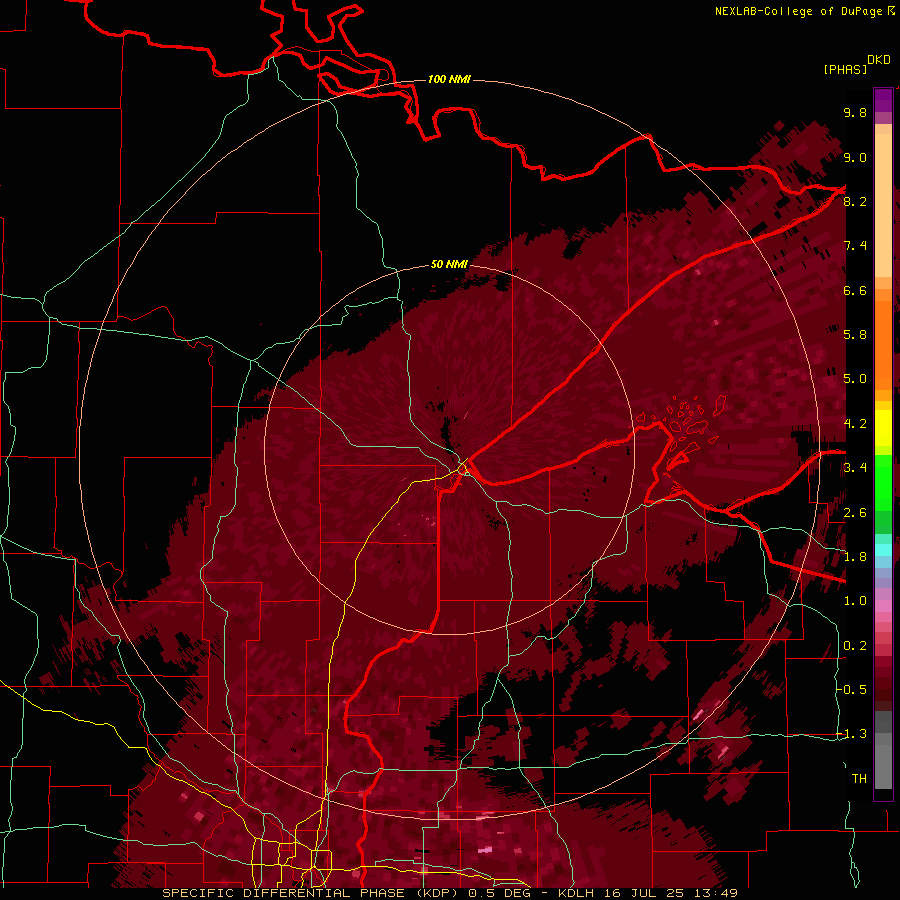Select the 4.2 scale value

click(855, 424)
